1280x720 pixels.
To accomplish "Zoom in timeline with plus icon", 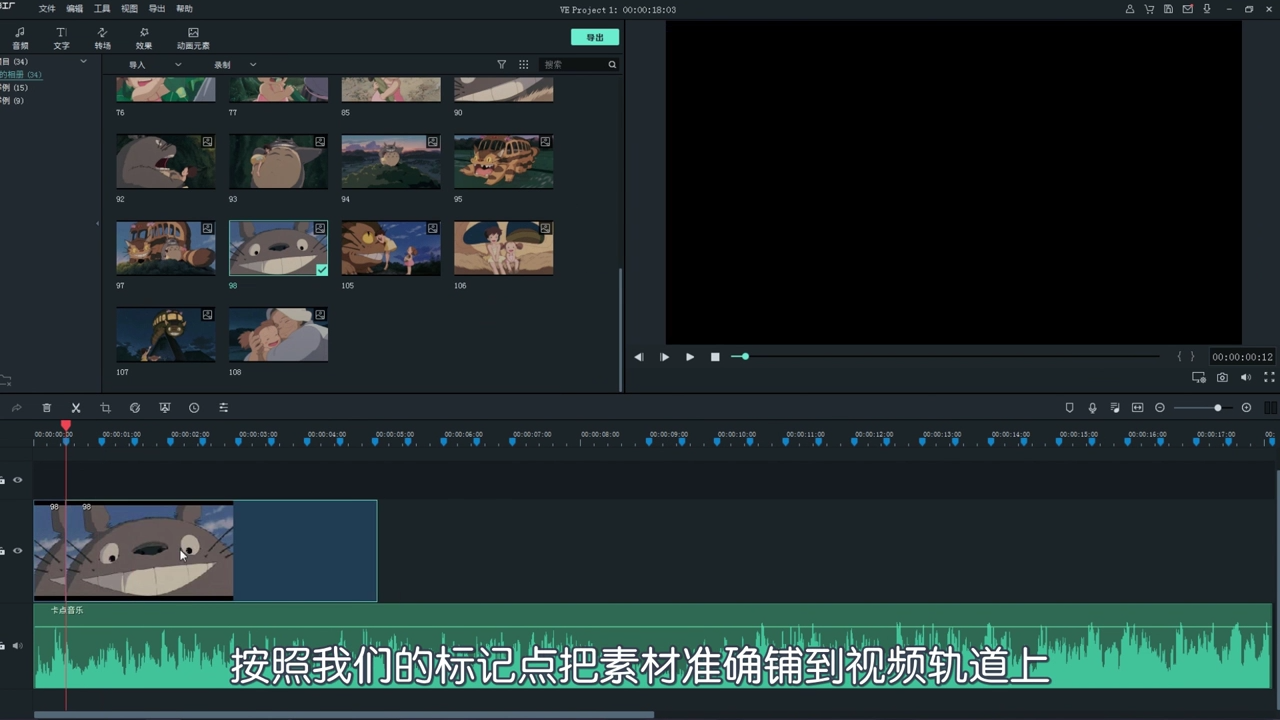I will click(x=1246, y=408).
